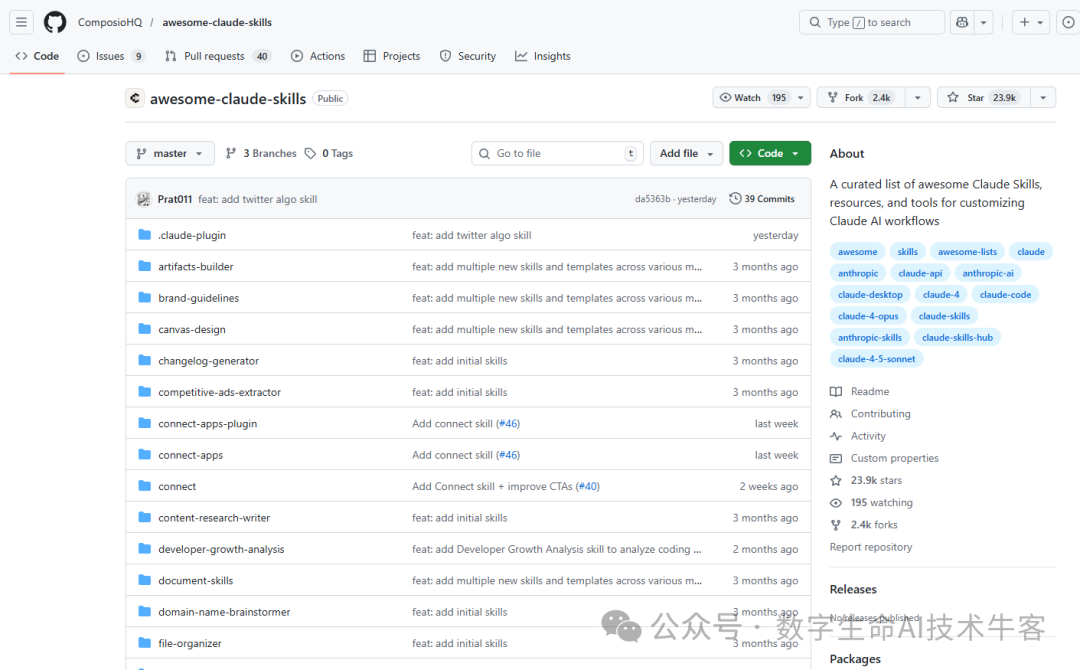1080x670 pixels.
Task: Click the Go to file search field
Action: 557,153
